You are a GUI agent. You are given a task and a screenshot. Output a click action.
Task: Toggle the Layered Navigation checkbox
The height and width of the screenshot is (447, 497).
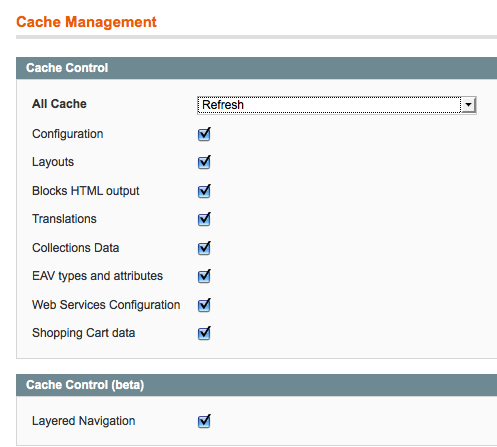coord(204,421)
